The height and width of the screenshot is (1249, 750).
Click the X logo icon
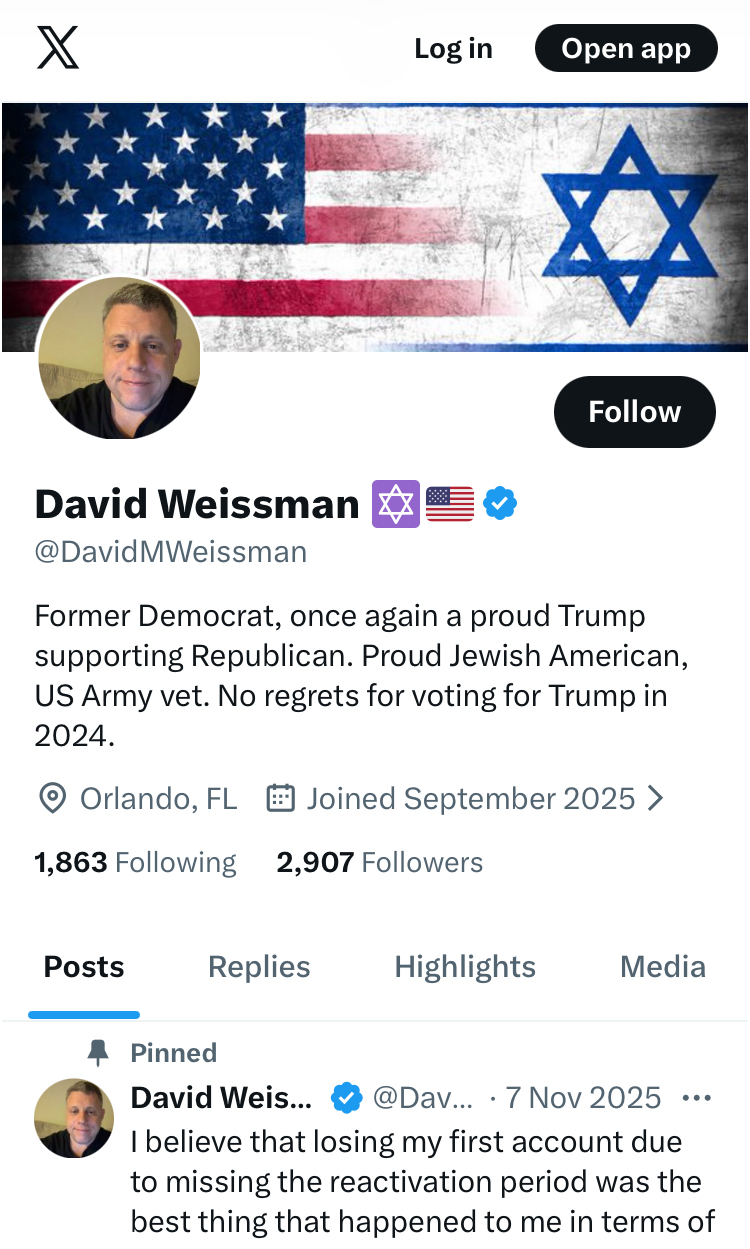pos(58,48)
